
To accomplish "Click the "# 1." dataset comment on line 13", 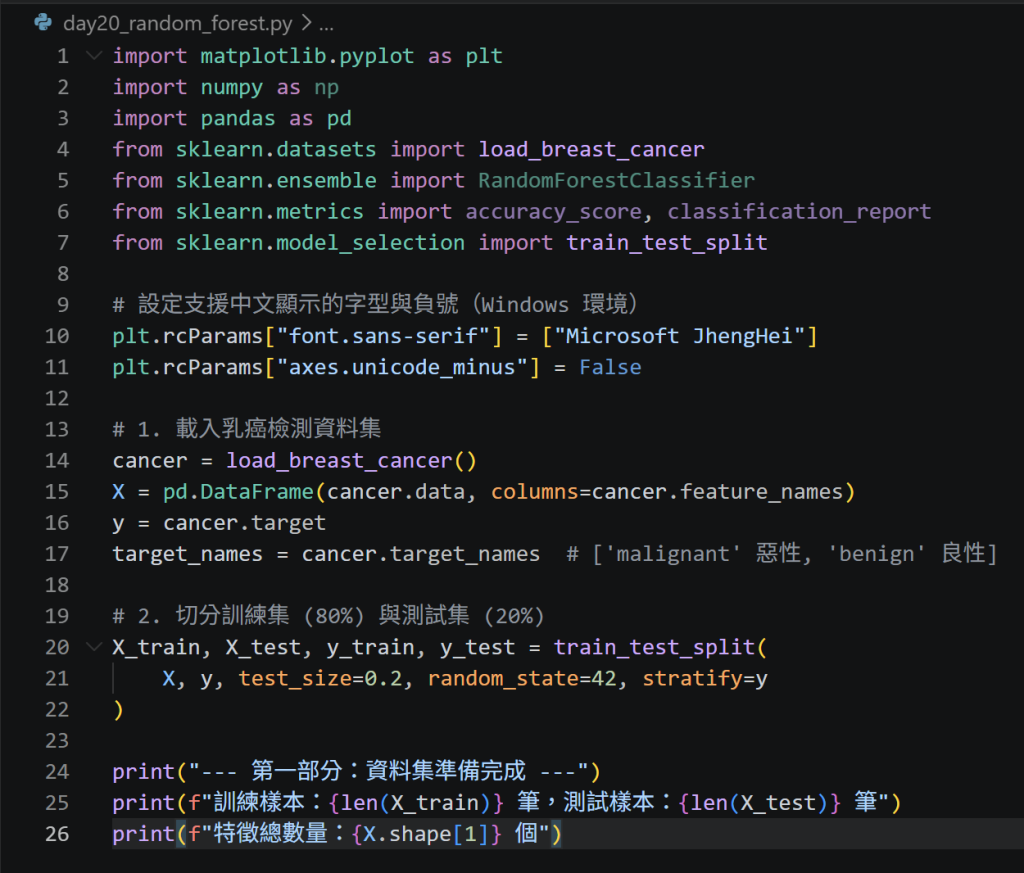I will click(247, 429).
